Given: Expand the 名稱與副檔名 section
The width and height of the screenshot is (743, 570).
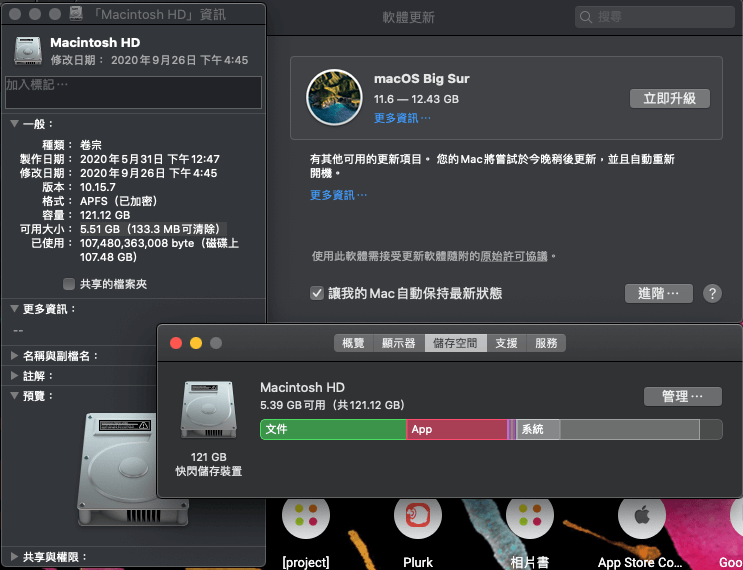Looking at the screenshot, I should click(x=14, y=356).
